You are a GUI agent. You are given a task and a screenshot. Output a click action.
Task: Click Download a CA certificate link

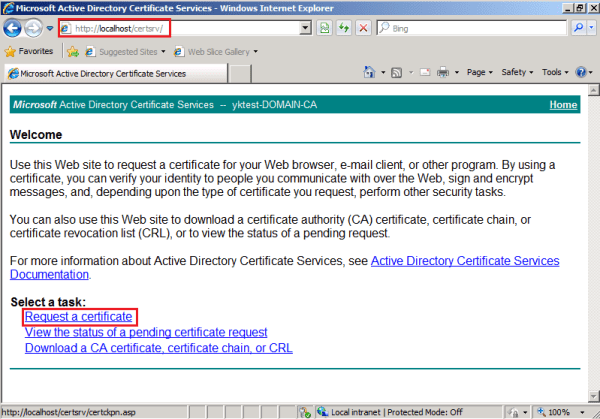coord(158,348)
